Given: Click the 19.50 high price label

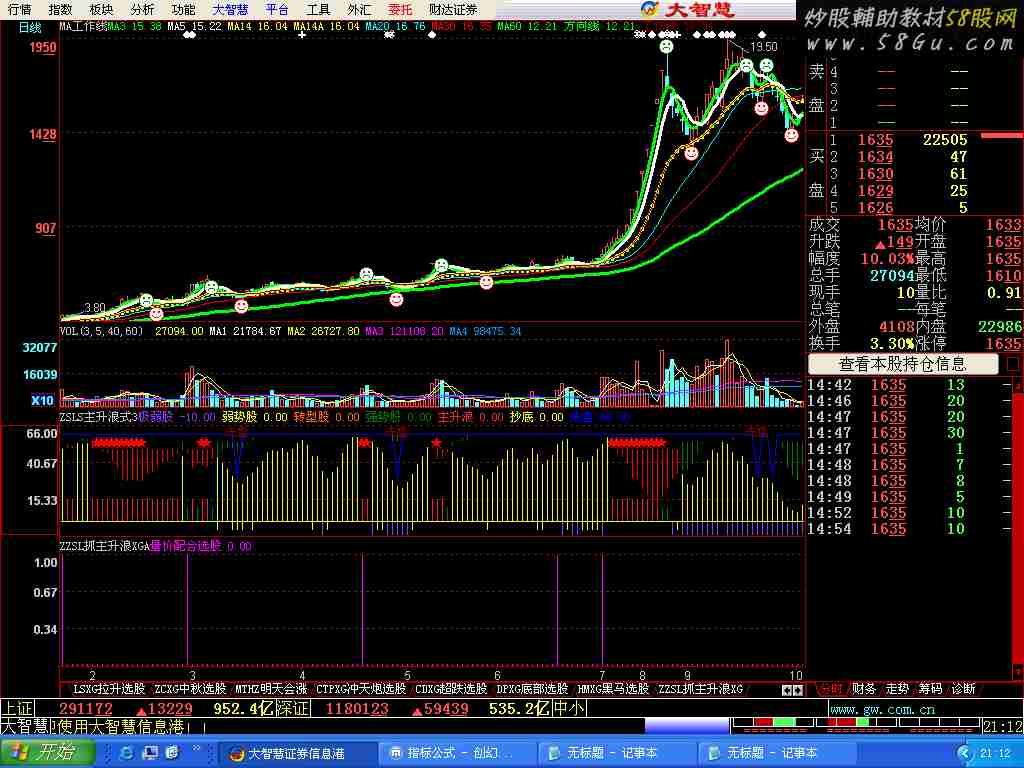Looking at the screenshot, I should tap(764, 47).
